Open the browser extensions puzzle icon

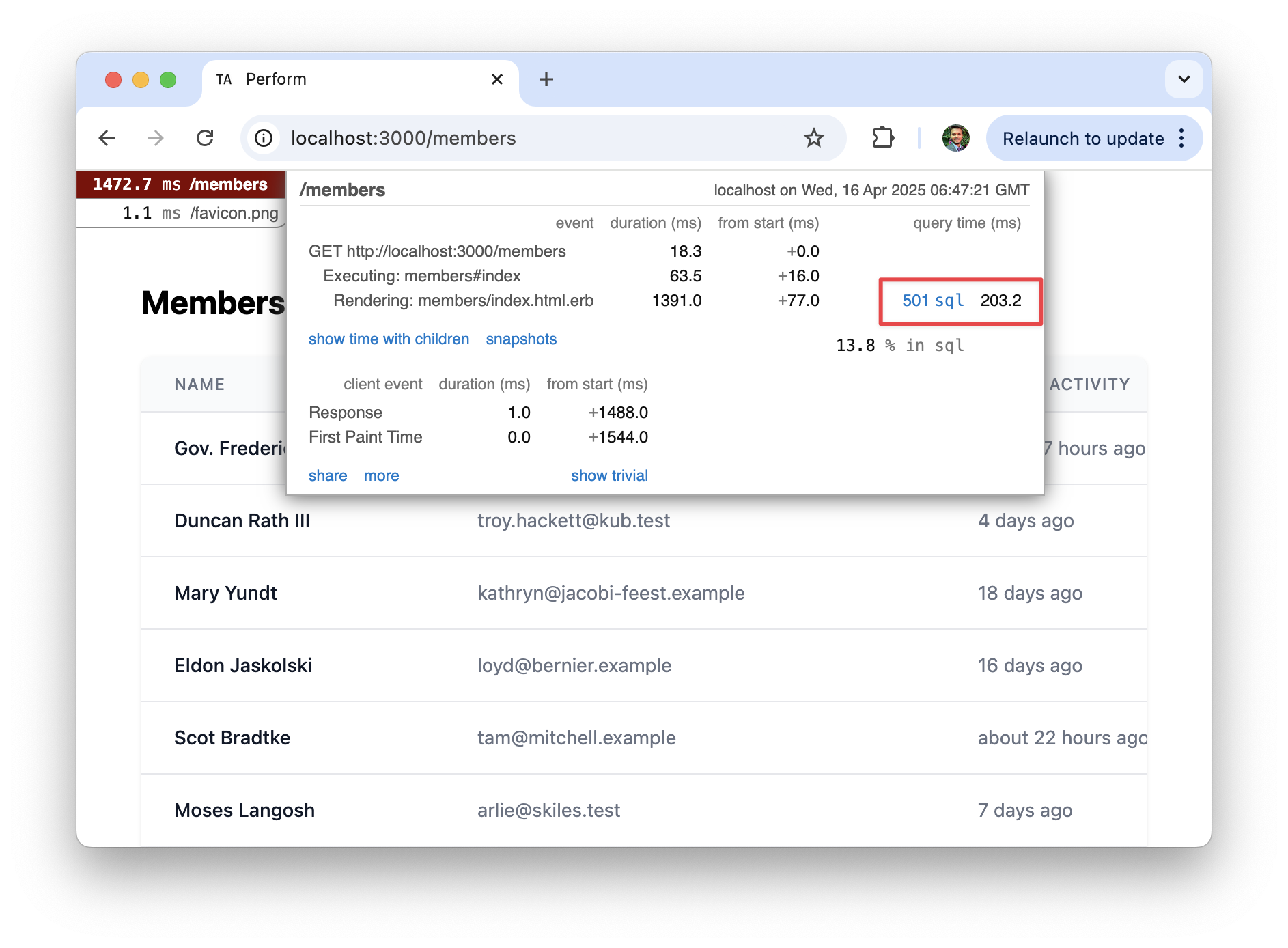click(x=883, y=138)
